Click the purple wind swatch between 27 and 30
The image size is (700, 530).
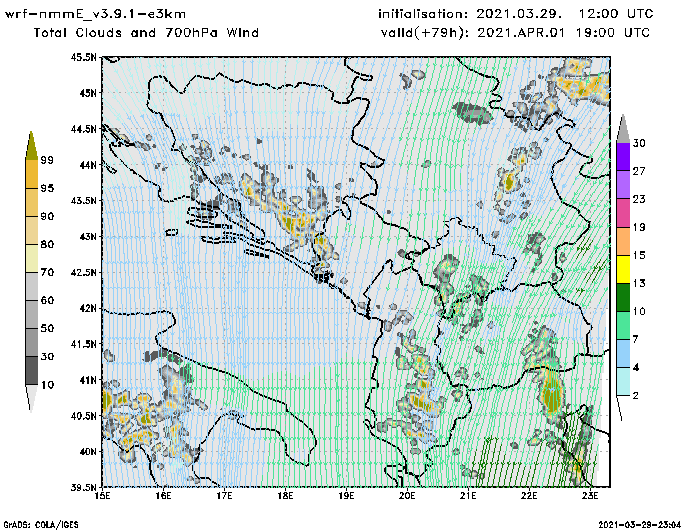[x=623, y=157]
